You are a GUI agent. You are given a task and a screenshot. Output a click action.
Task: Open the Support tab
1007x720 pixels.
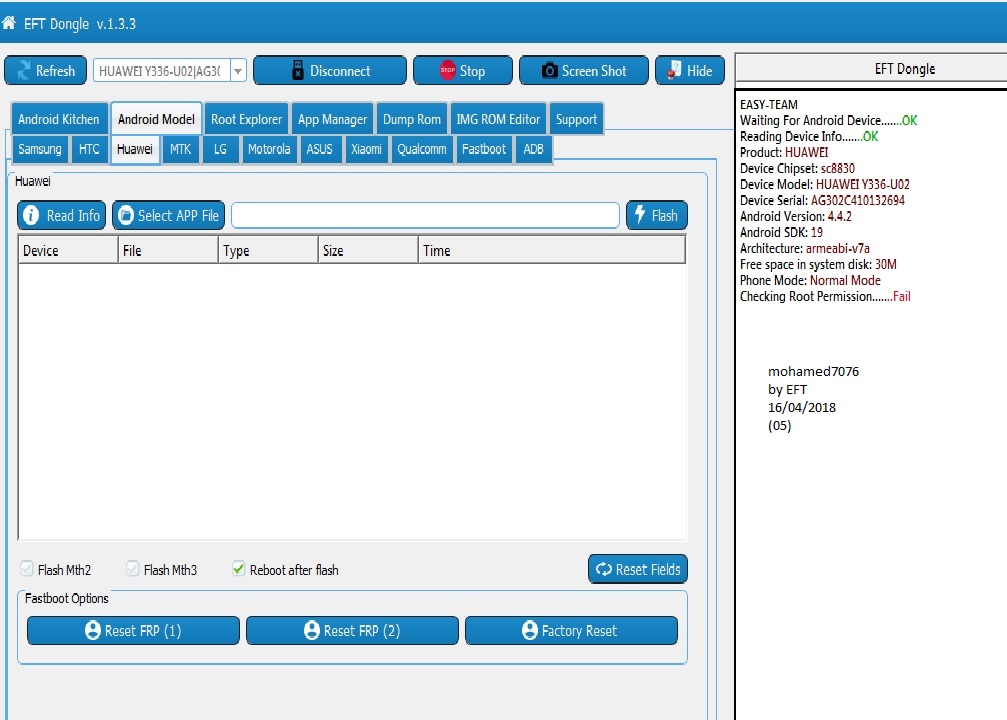coord(576,119)
